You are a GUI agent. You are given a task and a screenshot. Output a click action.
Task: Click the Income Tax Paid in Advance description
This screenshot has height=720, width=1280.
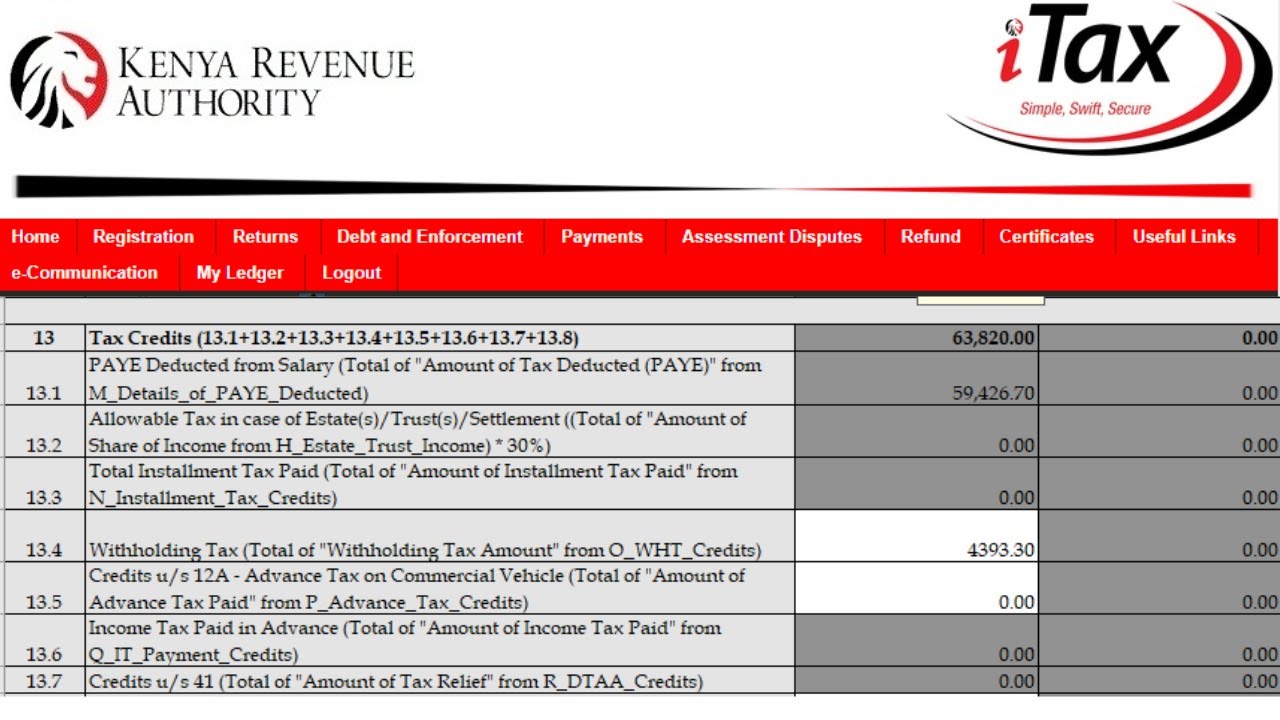coord(405,641)
